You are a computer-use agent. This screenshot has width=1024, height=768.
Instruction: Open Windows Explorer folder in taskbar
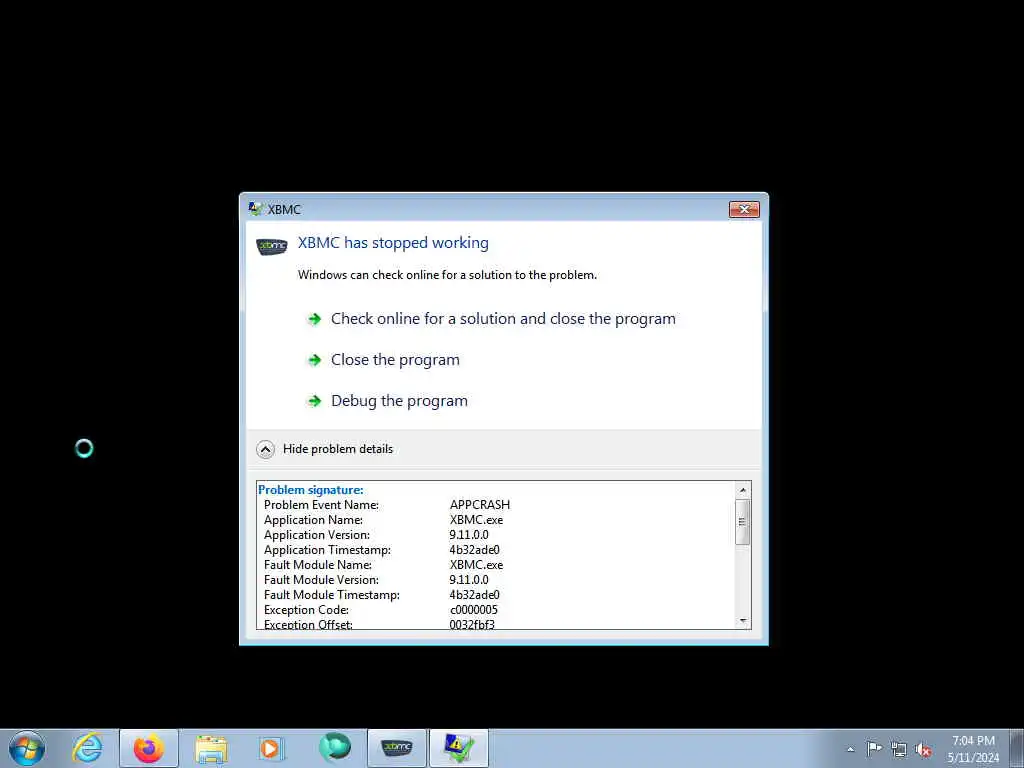point(211,749)
